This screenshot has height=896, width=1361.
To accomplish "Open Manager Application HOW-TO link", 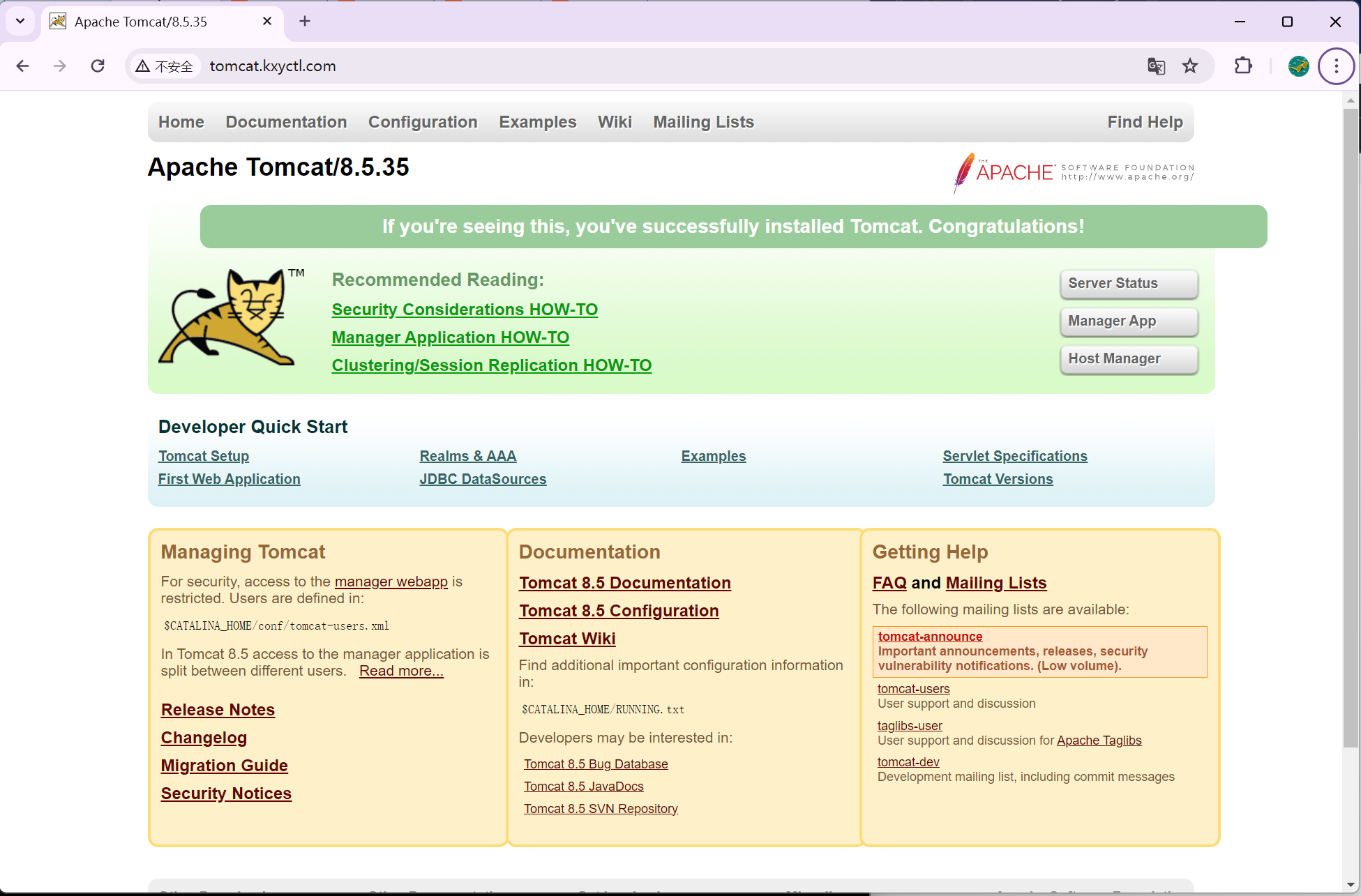I will pyautogui.click(x=451, y=337).
